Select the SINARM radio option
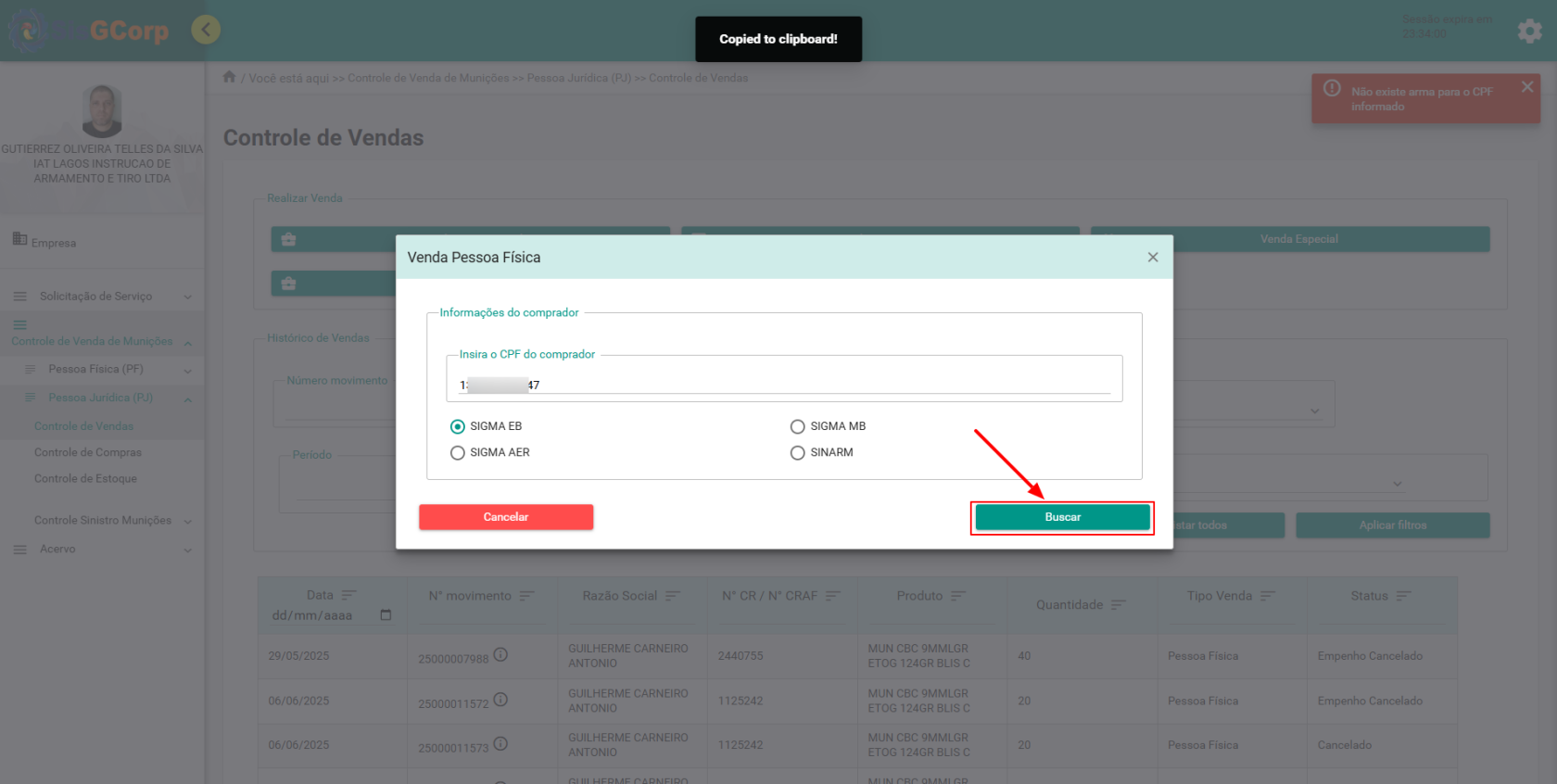Image resolution: width=1557 pixels, height=784 pixels. point(797,453)
